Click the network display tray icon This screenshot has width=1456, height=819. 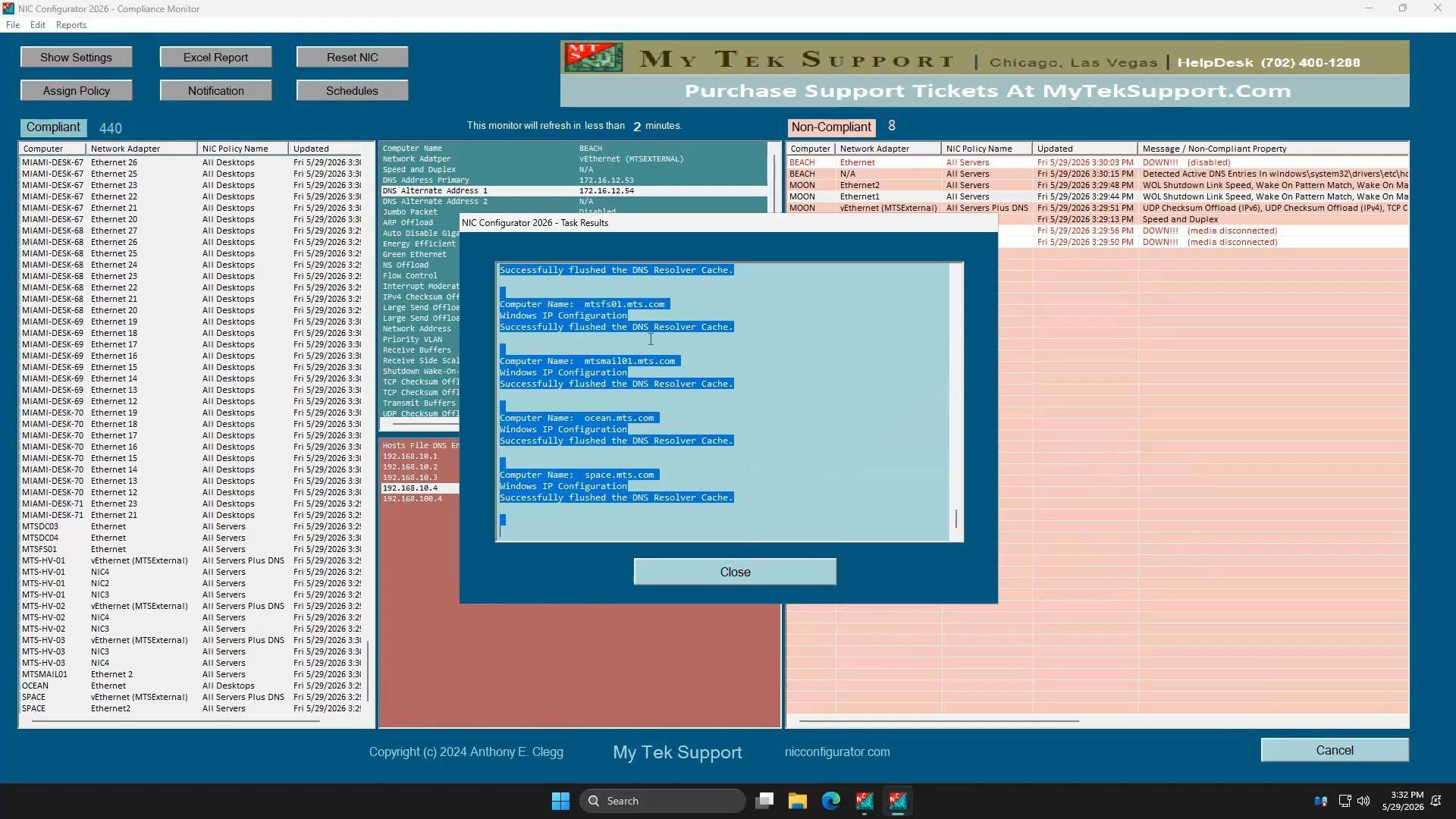pos(1345,801)
